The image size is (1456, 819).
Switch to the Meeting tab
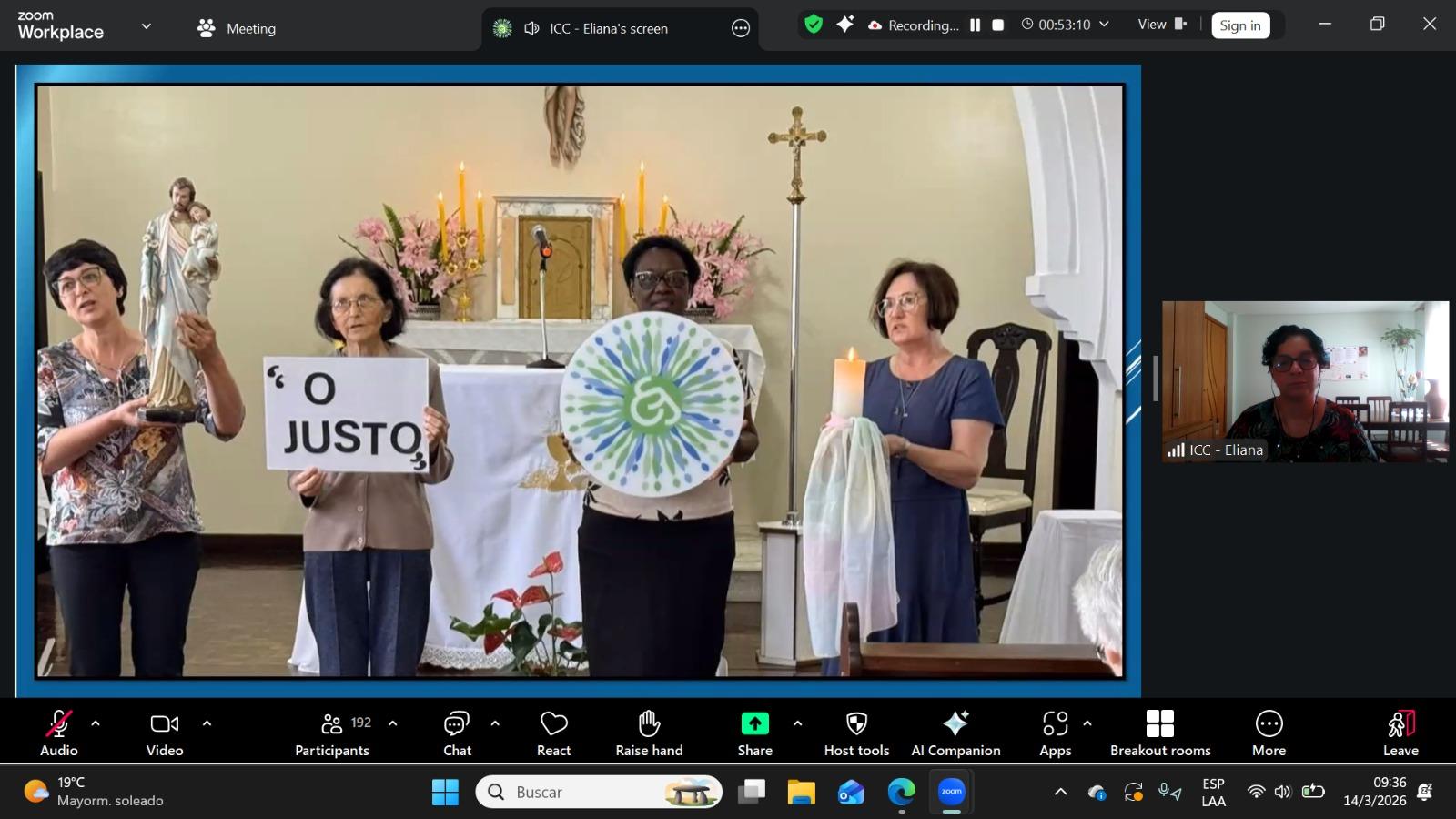point(237,28)
